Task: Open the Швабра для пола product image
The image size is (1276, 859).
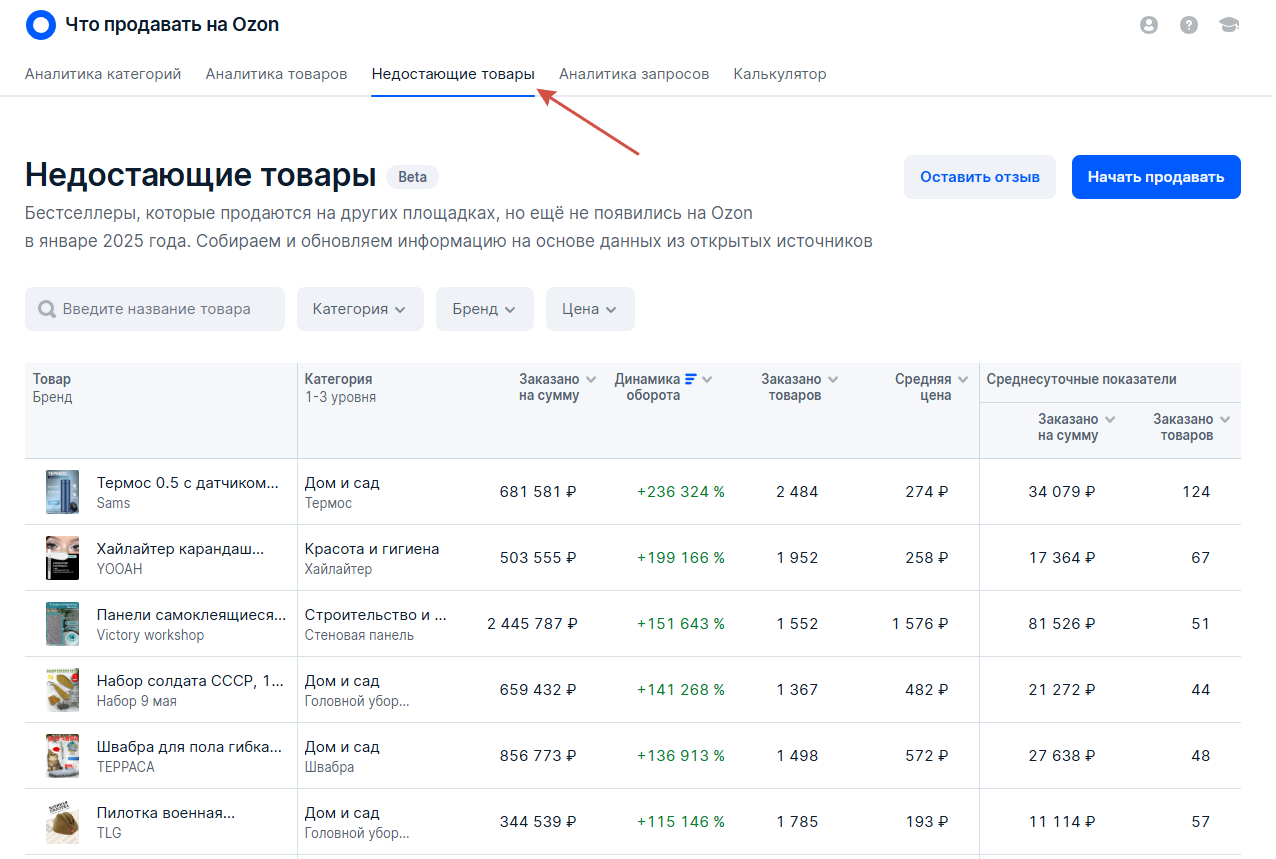Action: tap(62, 756)
